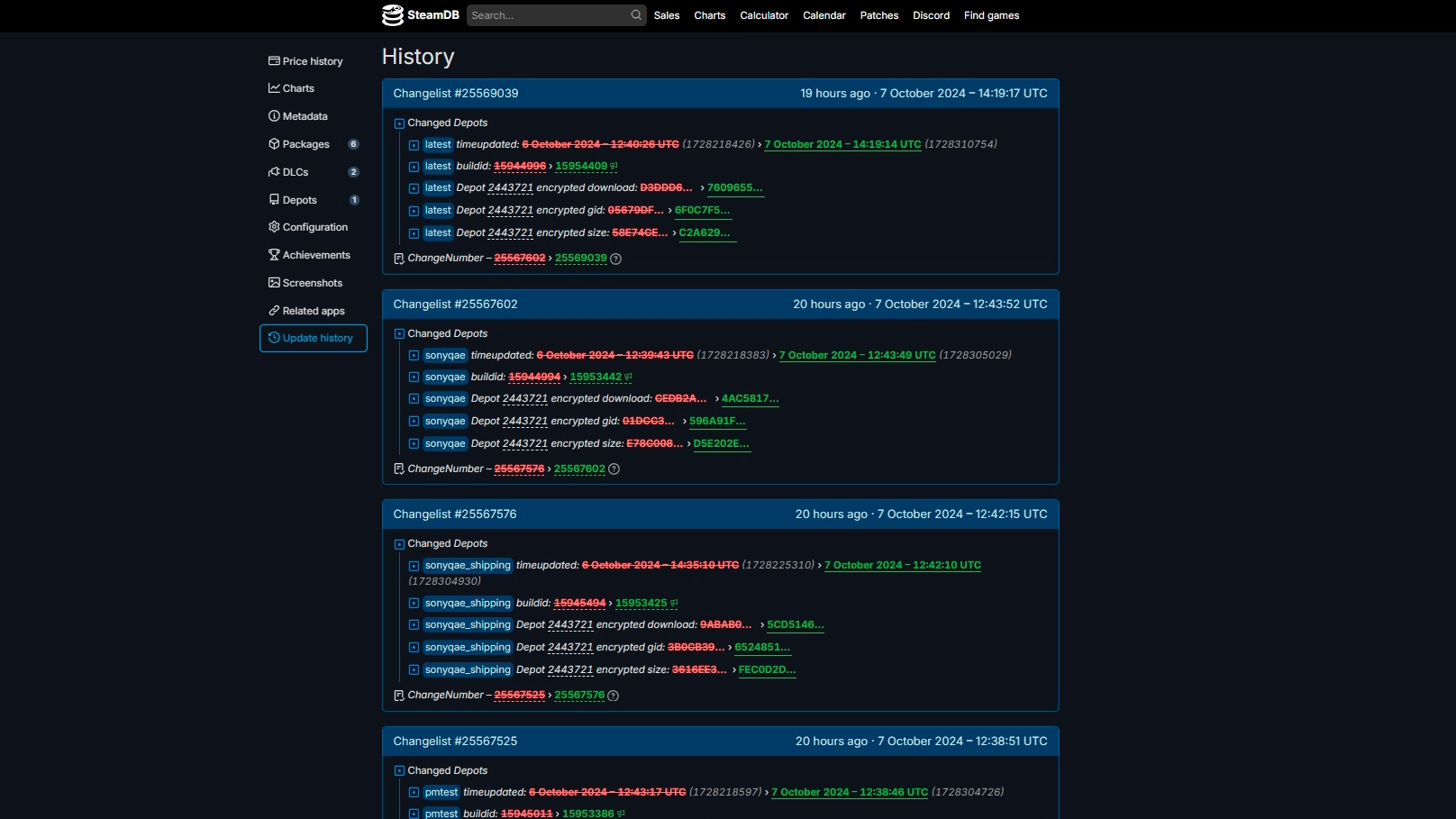This screenshot has width=1456, height=819.
Task: Click the SteamDB logo icon
Action: 393,15
